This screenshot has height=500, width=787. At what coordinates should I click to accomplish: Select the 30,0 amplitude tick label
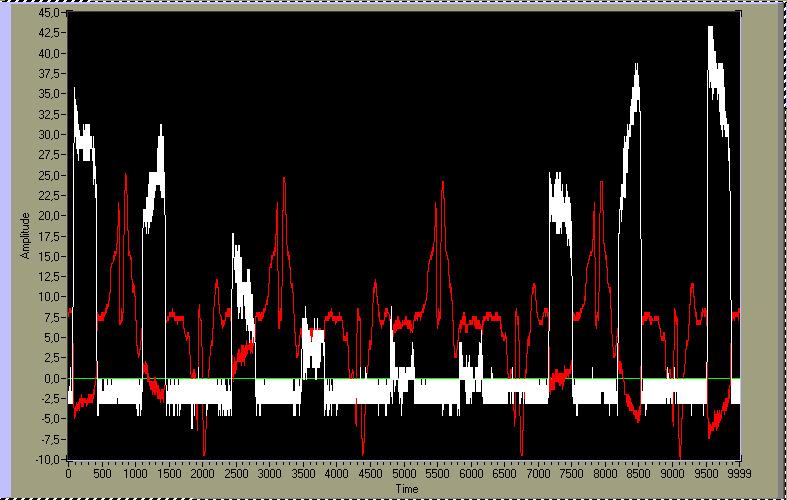(x=49, y=134)
